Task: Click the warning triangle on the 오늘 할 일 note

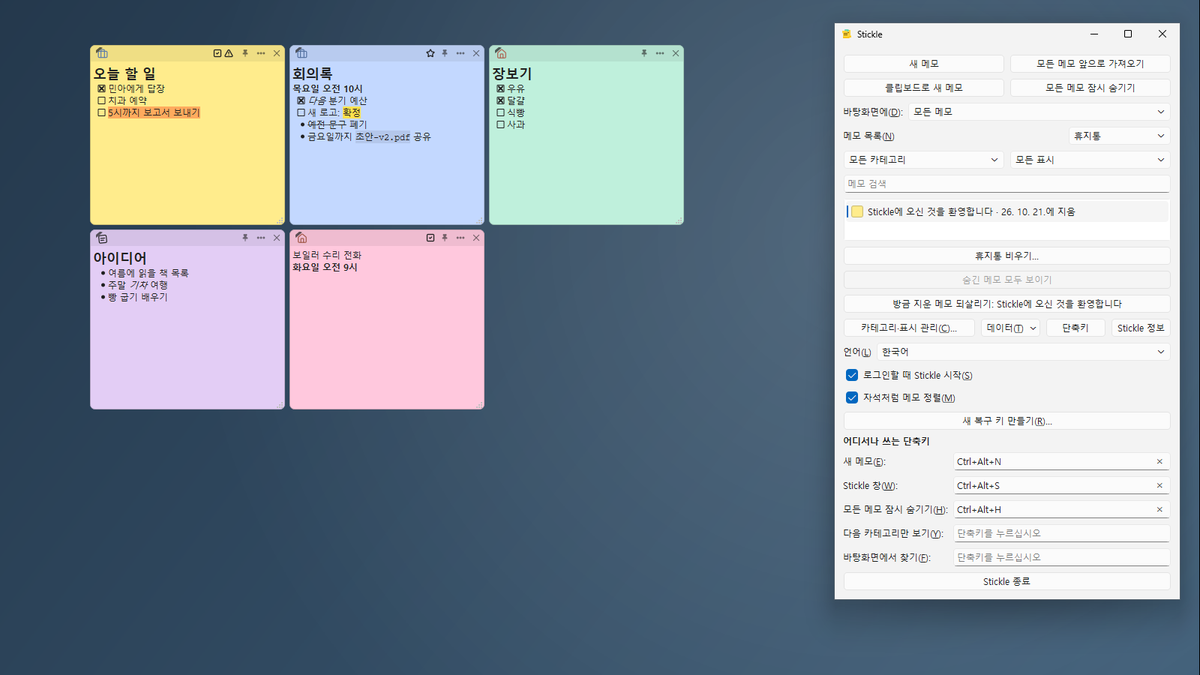Action: point(229,53)
